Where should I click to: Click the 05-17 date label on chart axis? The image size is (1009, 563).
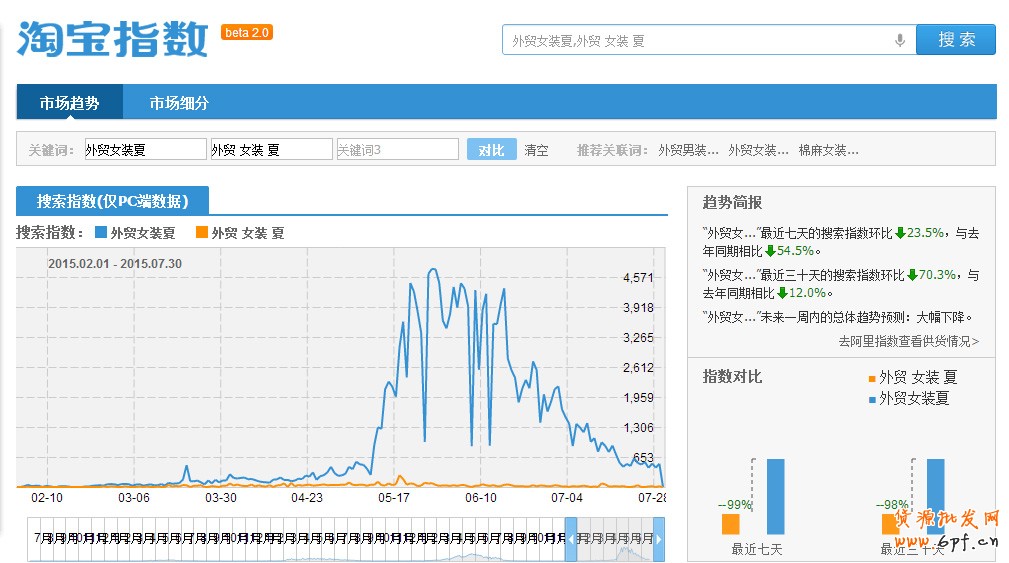tap(394, 497)
